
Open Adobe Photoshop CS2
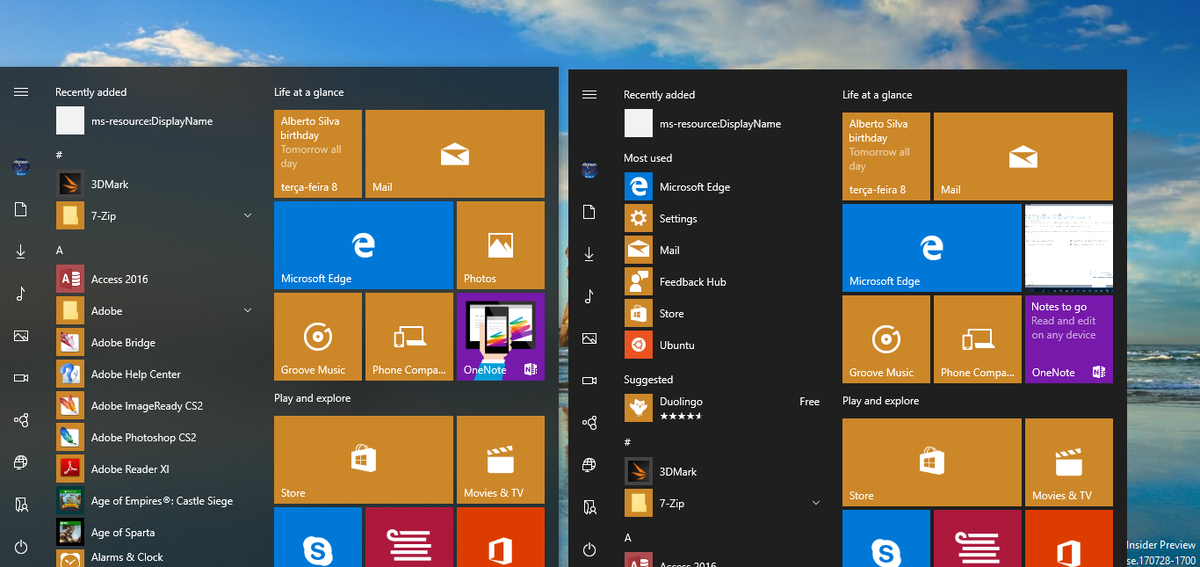click(x=155, y=437)
